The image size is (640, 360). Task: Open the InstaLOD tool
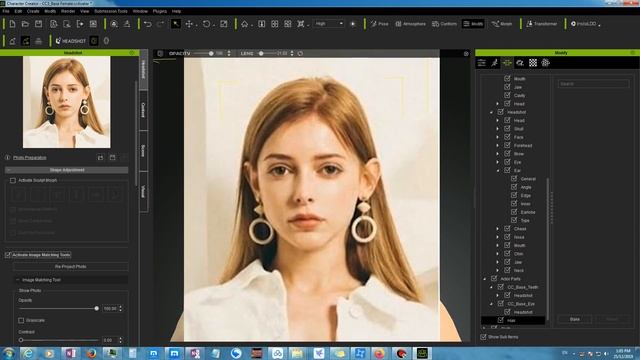(x=585, y=24)
